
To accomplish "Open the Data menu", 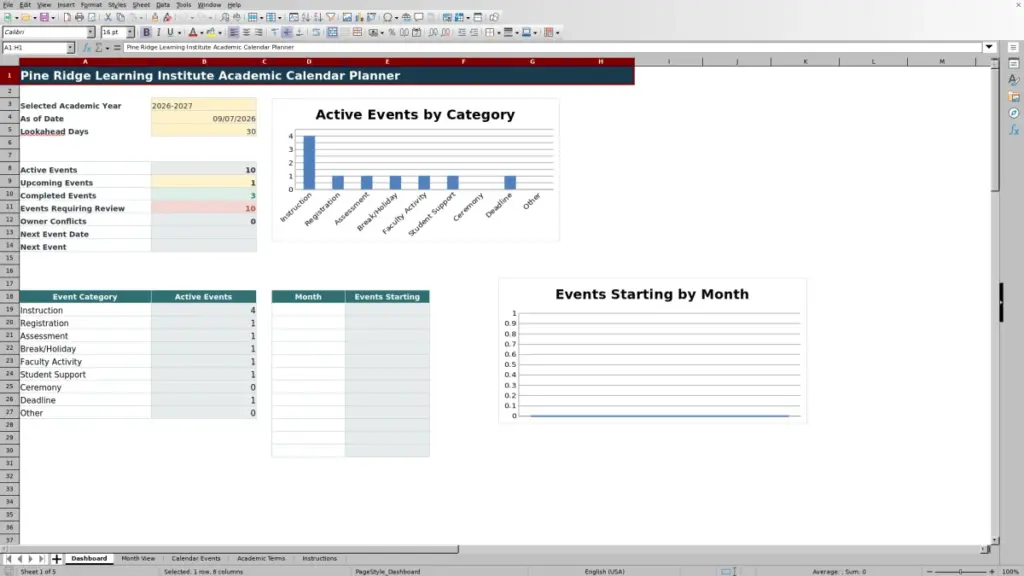I will 163,5.
